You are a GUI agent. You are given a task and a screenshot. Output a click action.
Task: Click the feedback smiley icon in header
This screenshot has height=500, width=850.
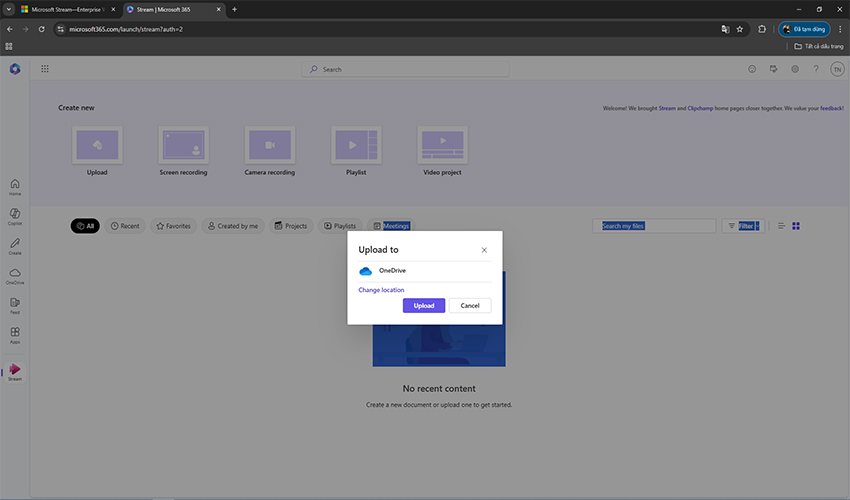752,69
